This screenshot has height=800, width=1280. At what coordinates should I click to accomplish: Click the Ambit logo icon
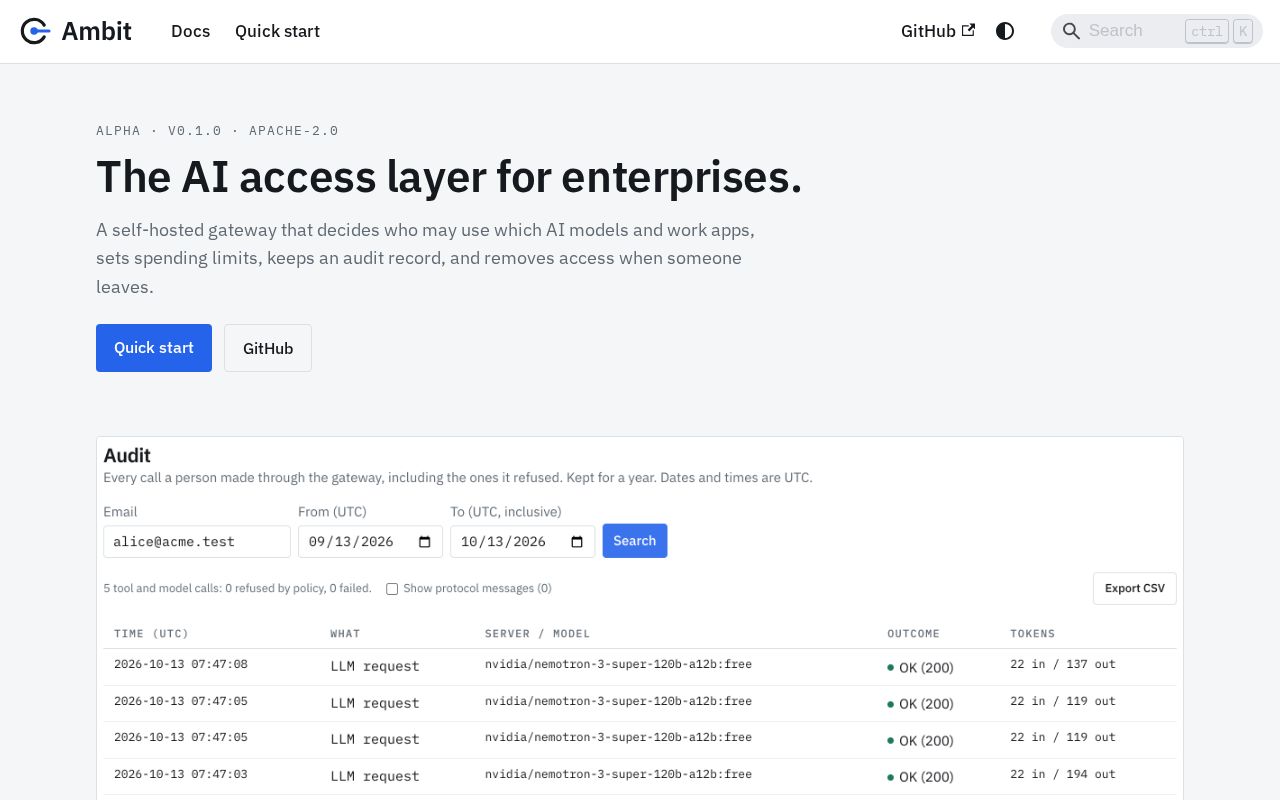click(x=35, y=31)
